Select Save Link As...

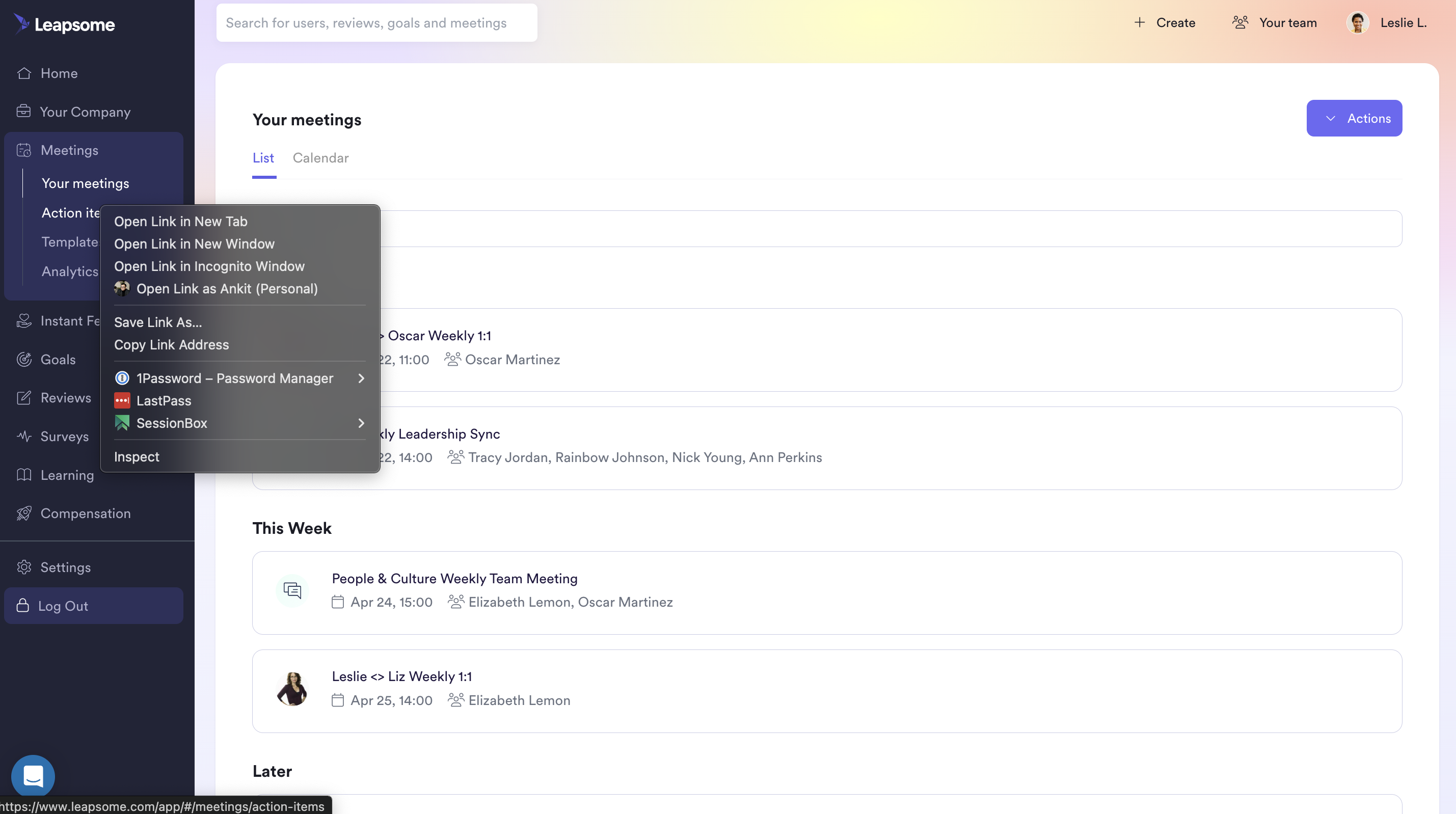239,322
